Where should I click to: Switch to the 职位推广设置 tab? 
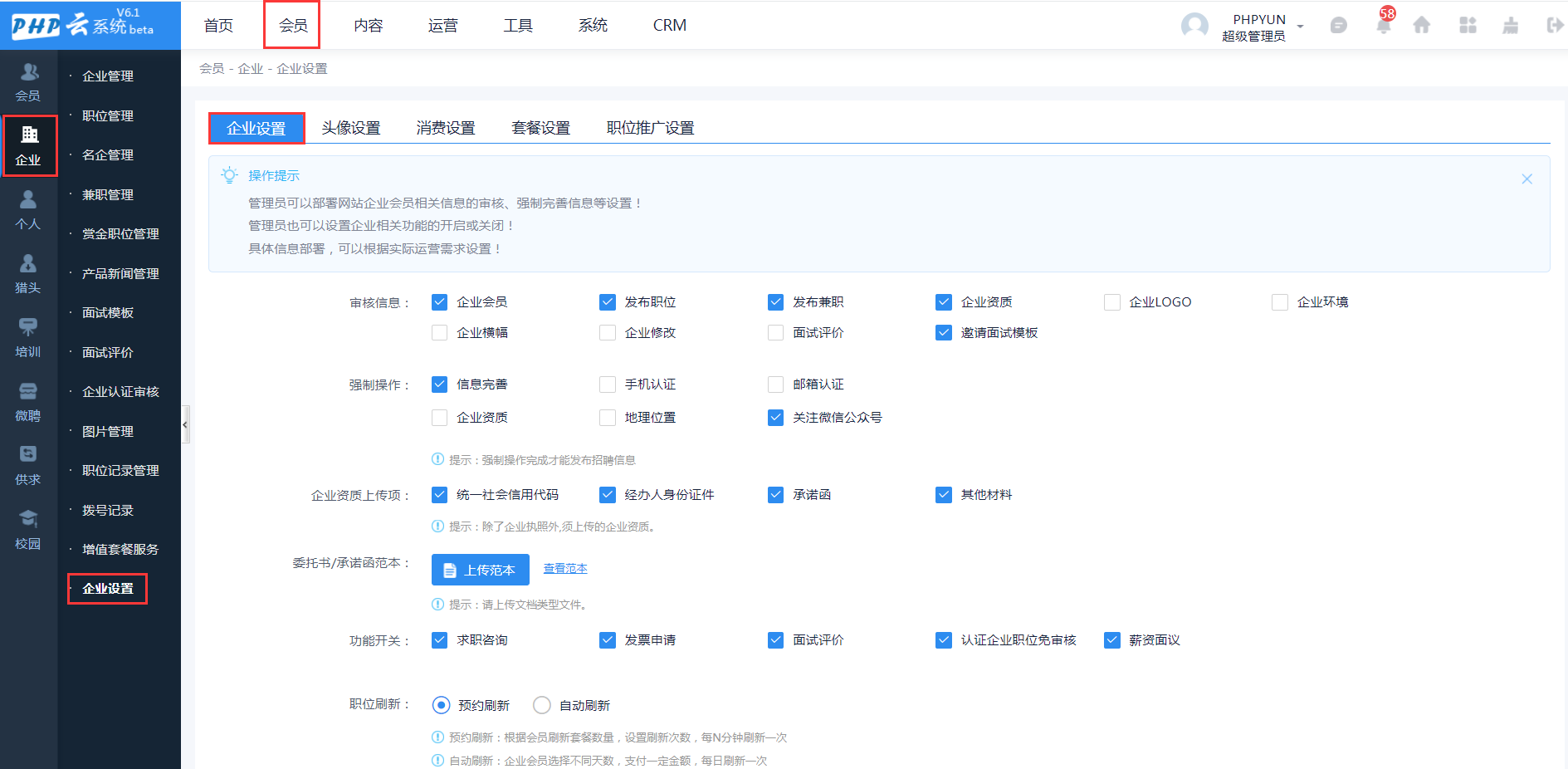pos(650,128)
